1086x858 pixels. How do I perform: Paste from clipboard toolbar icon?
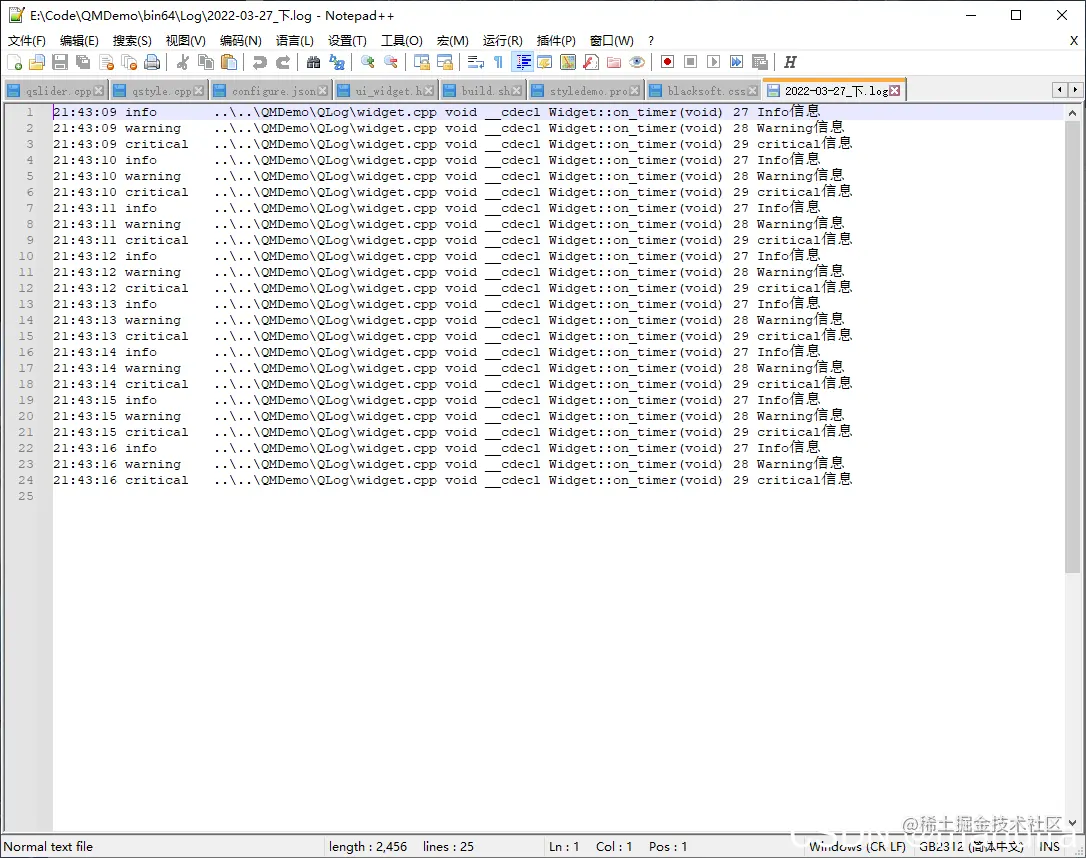point(229,62)
